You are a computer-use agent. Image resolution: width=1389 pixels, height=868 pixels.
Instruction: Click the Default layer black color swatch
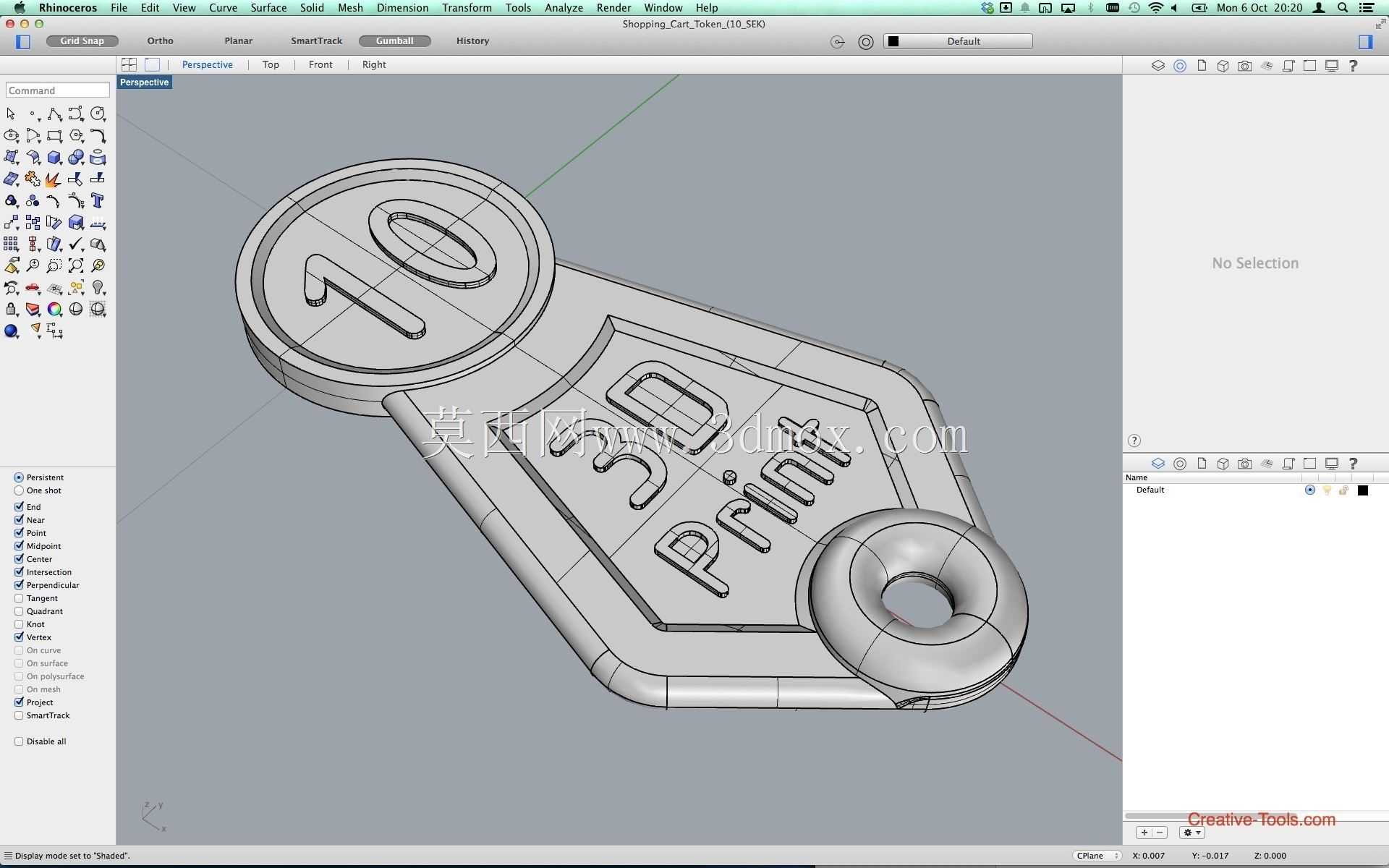point(1363,490)
